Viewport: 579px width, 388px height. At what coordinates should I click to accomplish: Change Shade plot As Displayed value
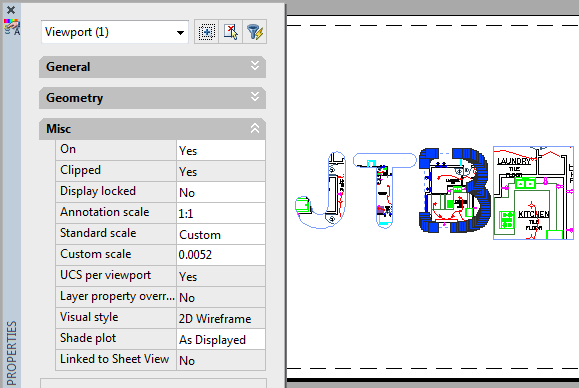pos(221,339)
